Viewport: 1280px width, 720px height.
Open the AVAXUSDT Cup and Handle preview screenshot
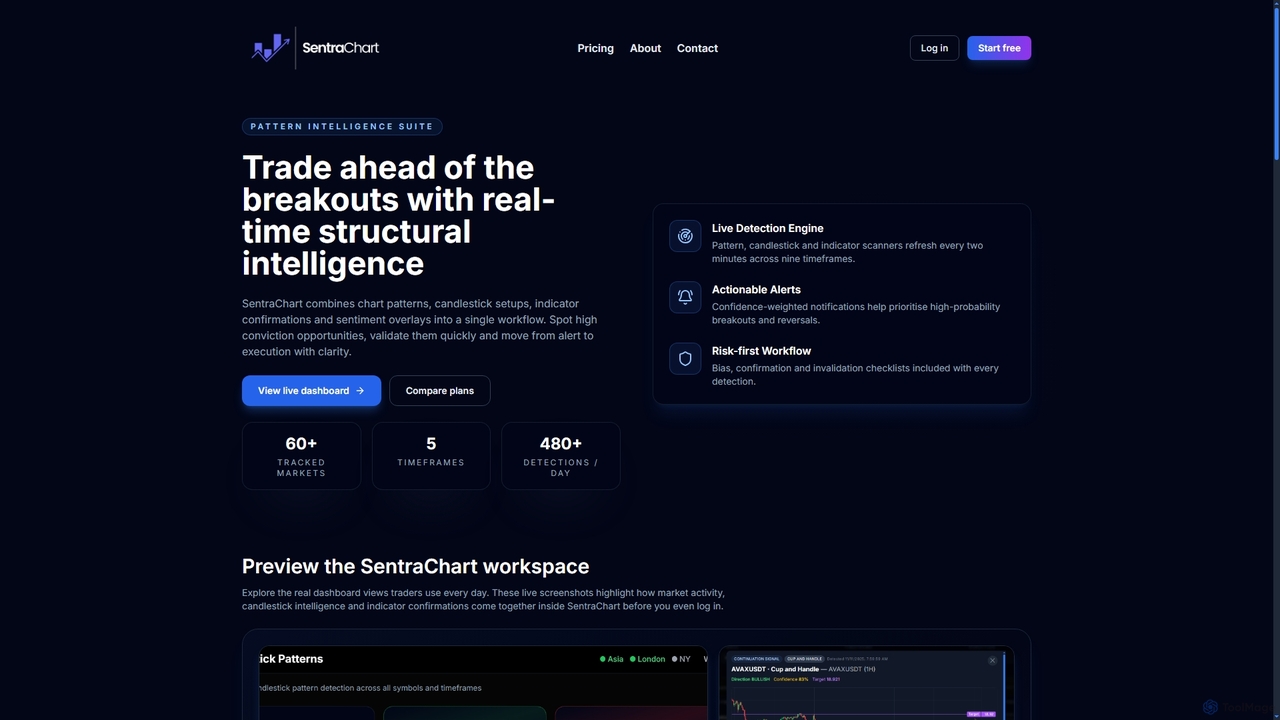866,683
